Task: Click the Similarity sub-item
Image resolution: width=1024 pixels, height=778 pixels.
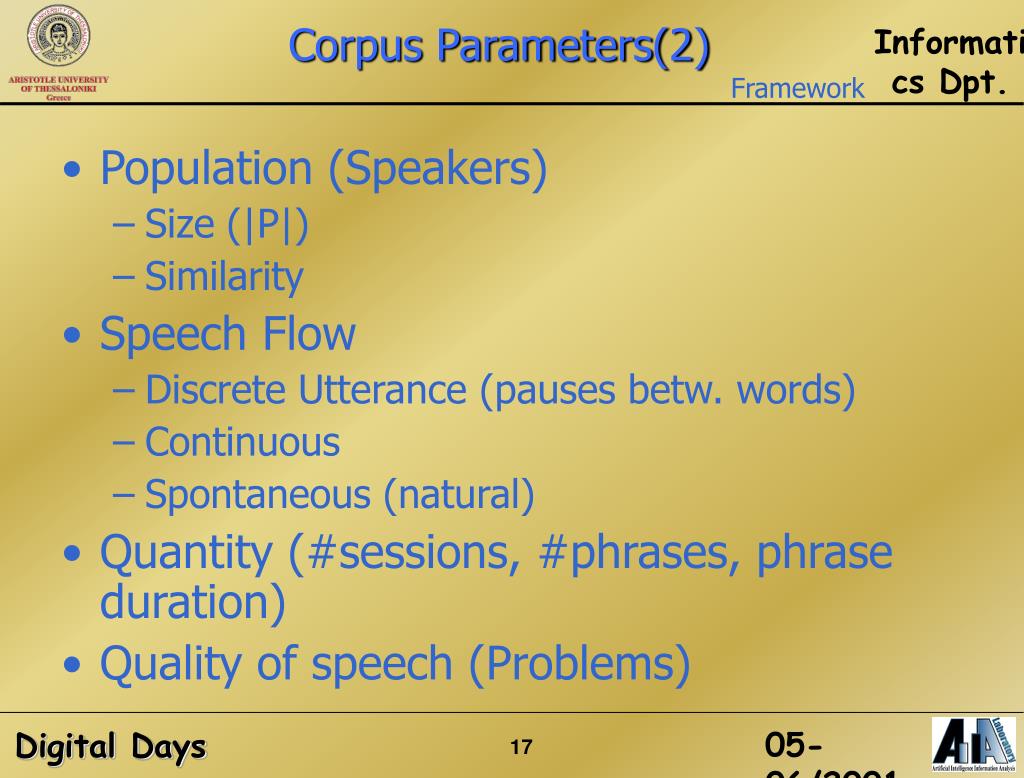Action: tap(224, 276)
